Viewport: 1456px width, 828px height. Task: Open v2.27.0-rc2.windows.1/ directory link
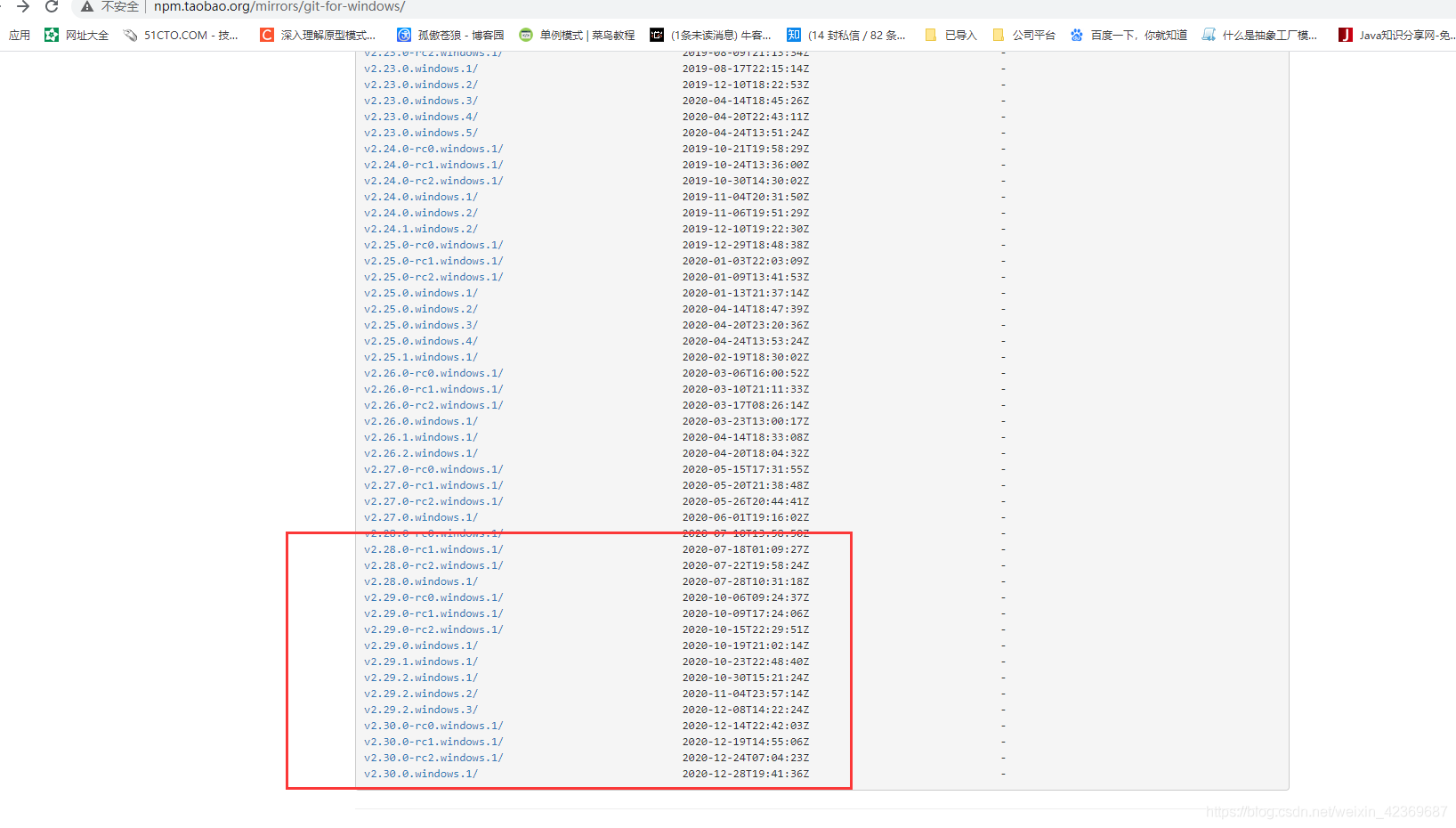[433, 501]
